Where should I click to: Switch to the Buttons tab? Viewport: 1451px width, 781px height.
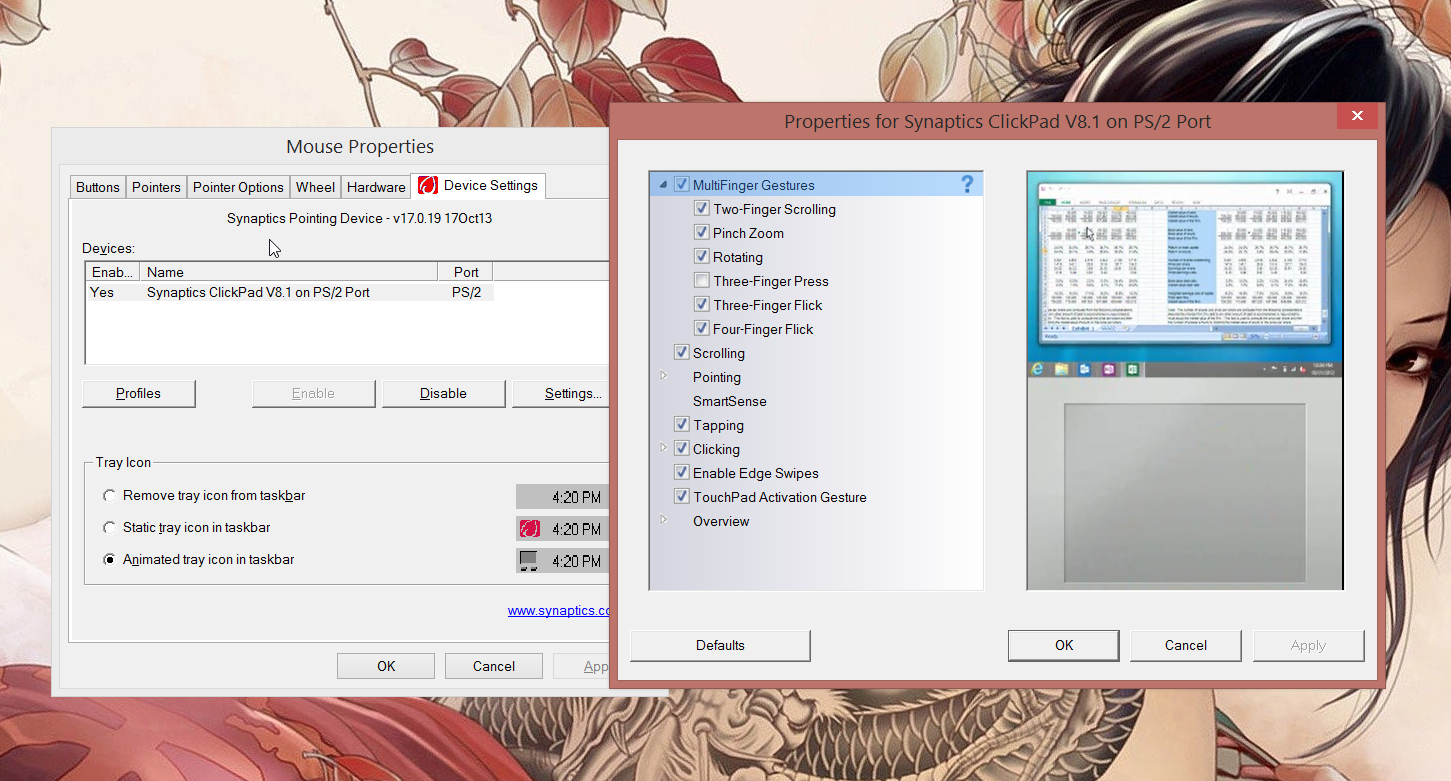(x=98, y=187)
